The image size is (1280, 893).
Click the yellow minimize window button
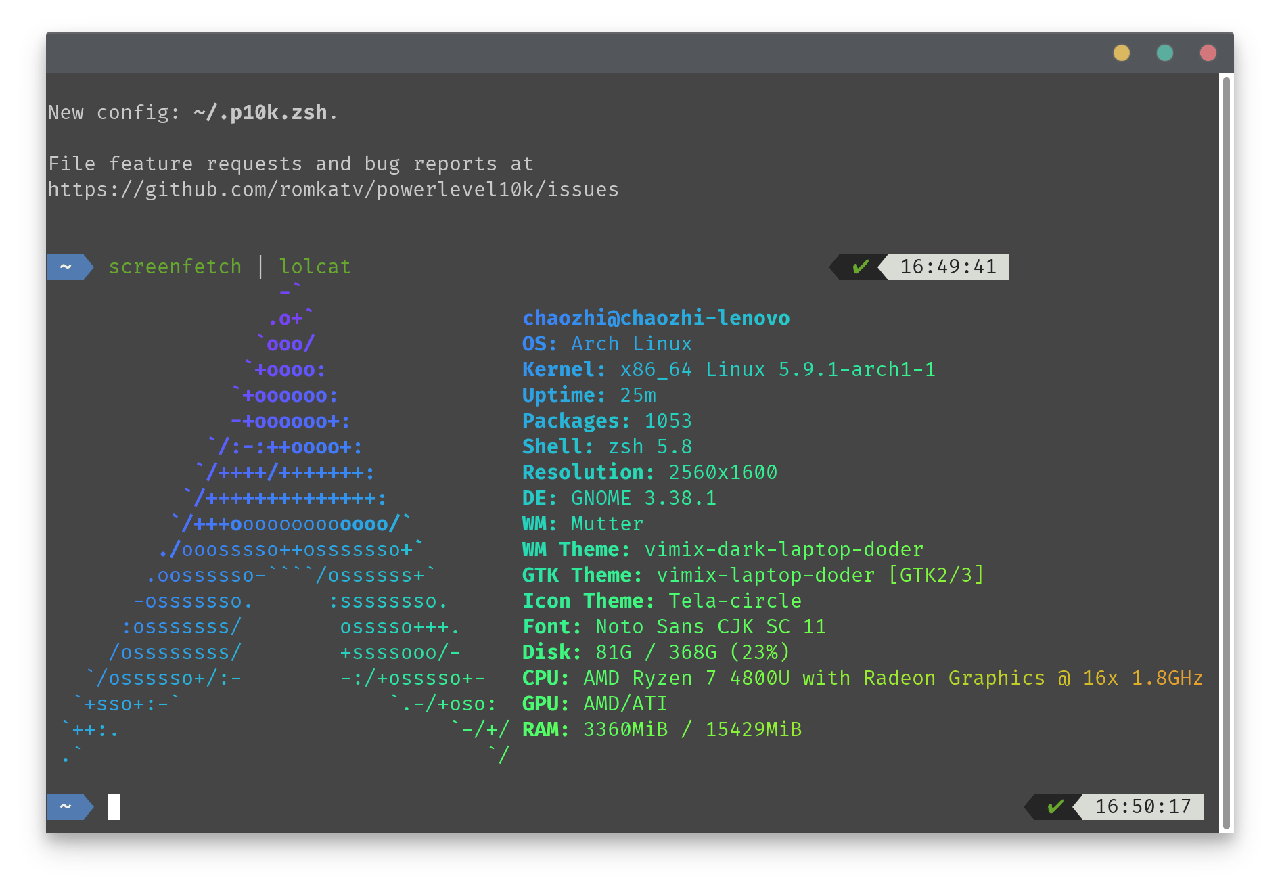click(1121, 53)
